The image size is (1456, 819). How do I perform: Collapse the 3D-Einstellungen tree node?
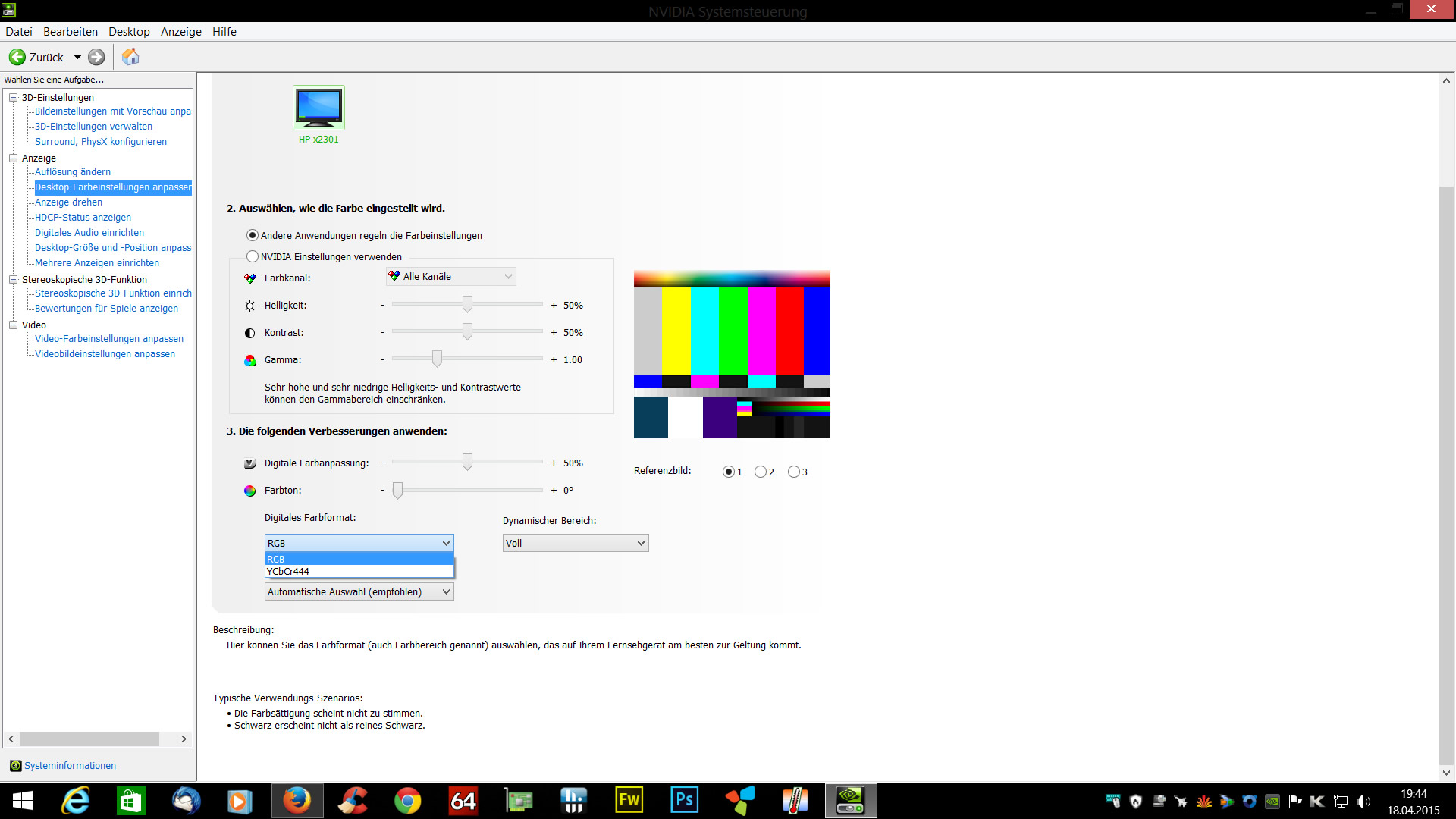click(x=13, y=97)
